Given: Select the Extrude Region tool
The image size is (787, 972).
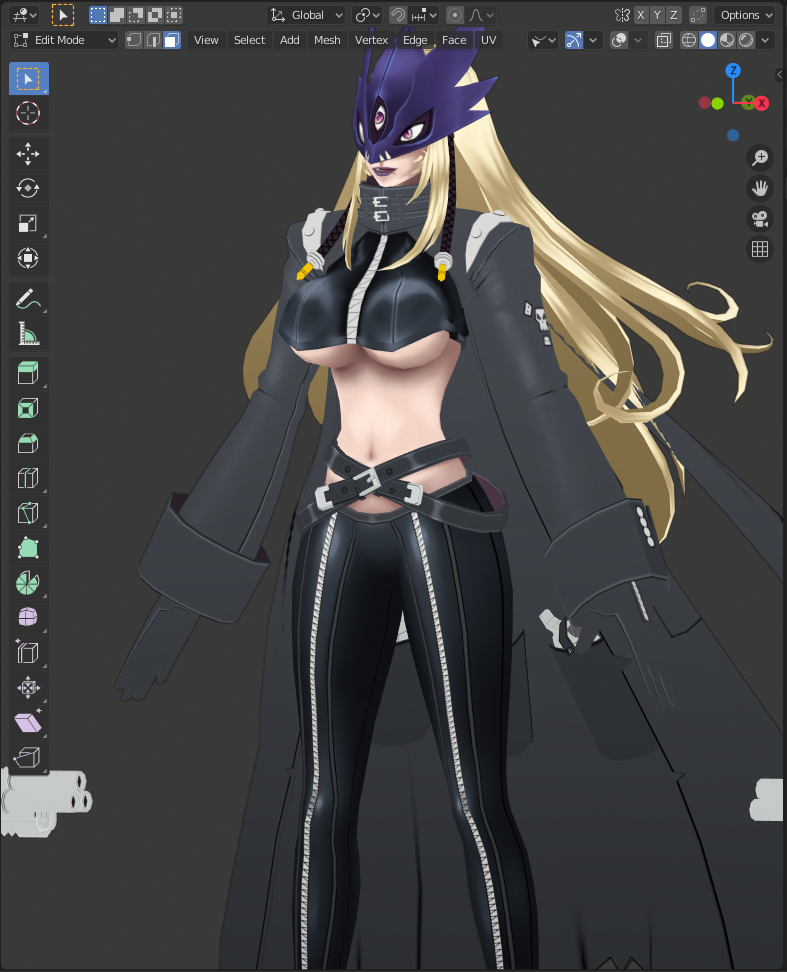Looking at the screenshot, I should point(29,374).
